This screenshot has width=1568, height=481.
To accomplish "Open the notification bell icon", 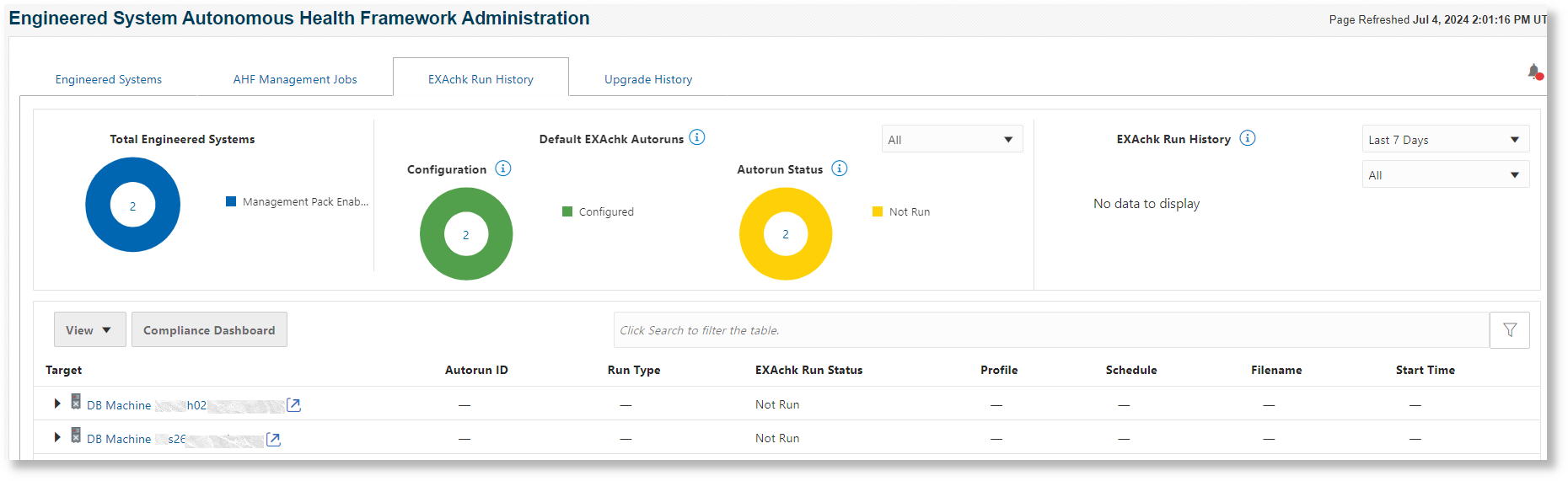I will point(1534,72).
